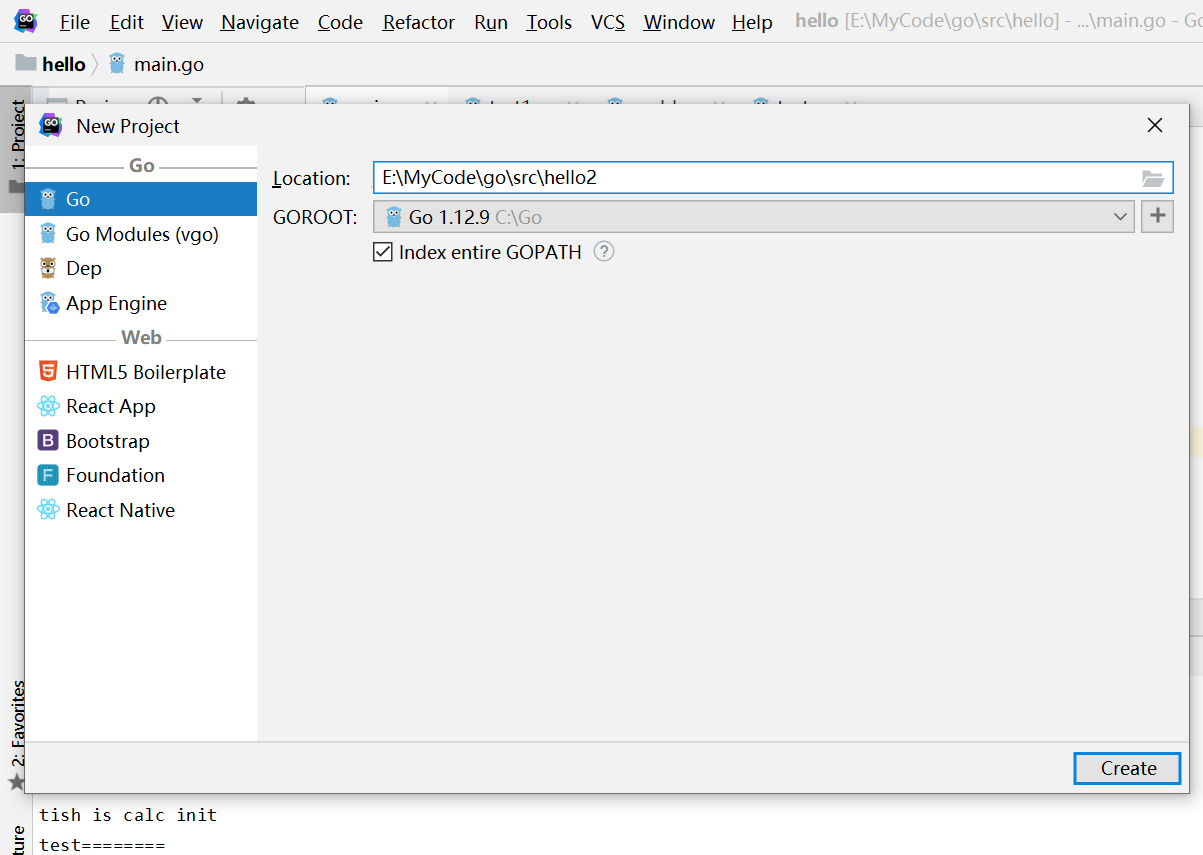
Task: Open the Code menu
Action: 340,22
